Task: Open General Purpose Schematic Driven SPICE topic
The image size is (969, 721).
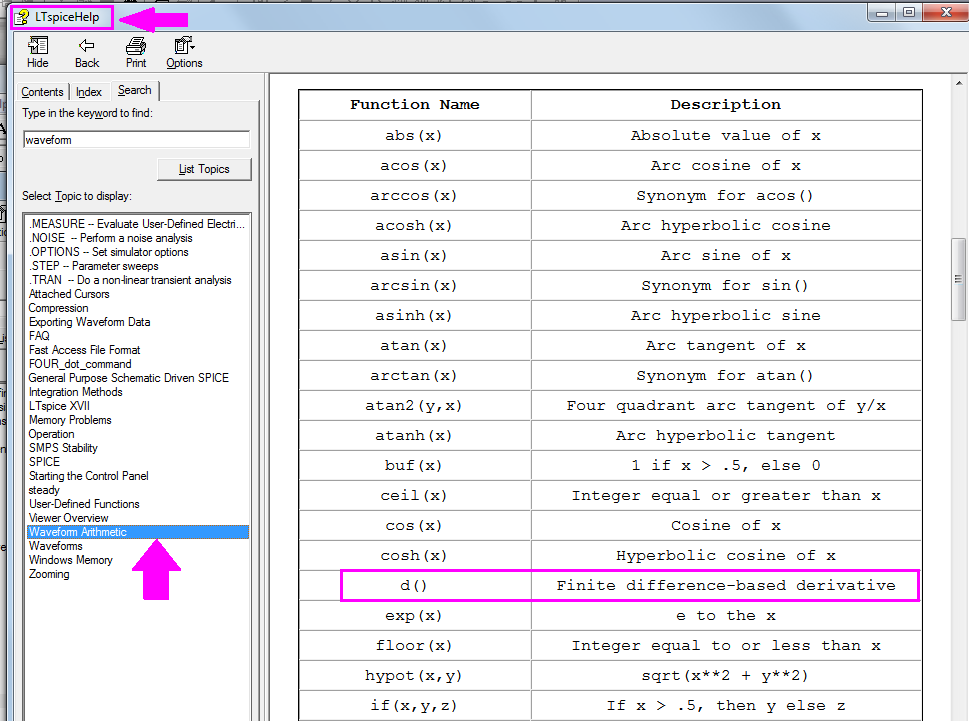Action: [x=129, y=377]
